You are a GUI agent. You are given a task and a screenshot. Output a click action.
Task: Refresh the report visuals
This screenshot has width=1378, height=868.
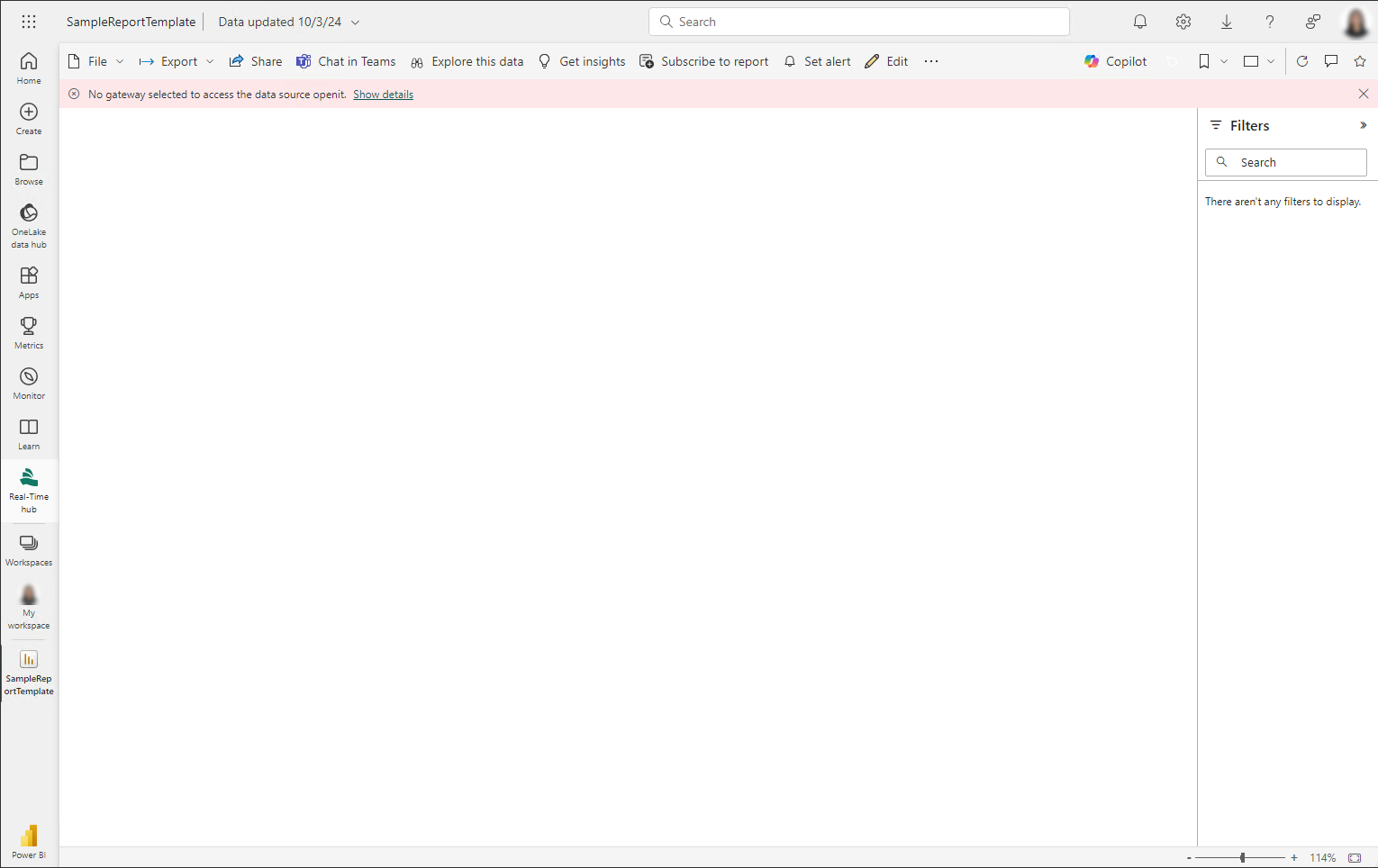point(1301,61)
